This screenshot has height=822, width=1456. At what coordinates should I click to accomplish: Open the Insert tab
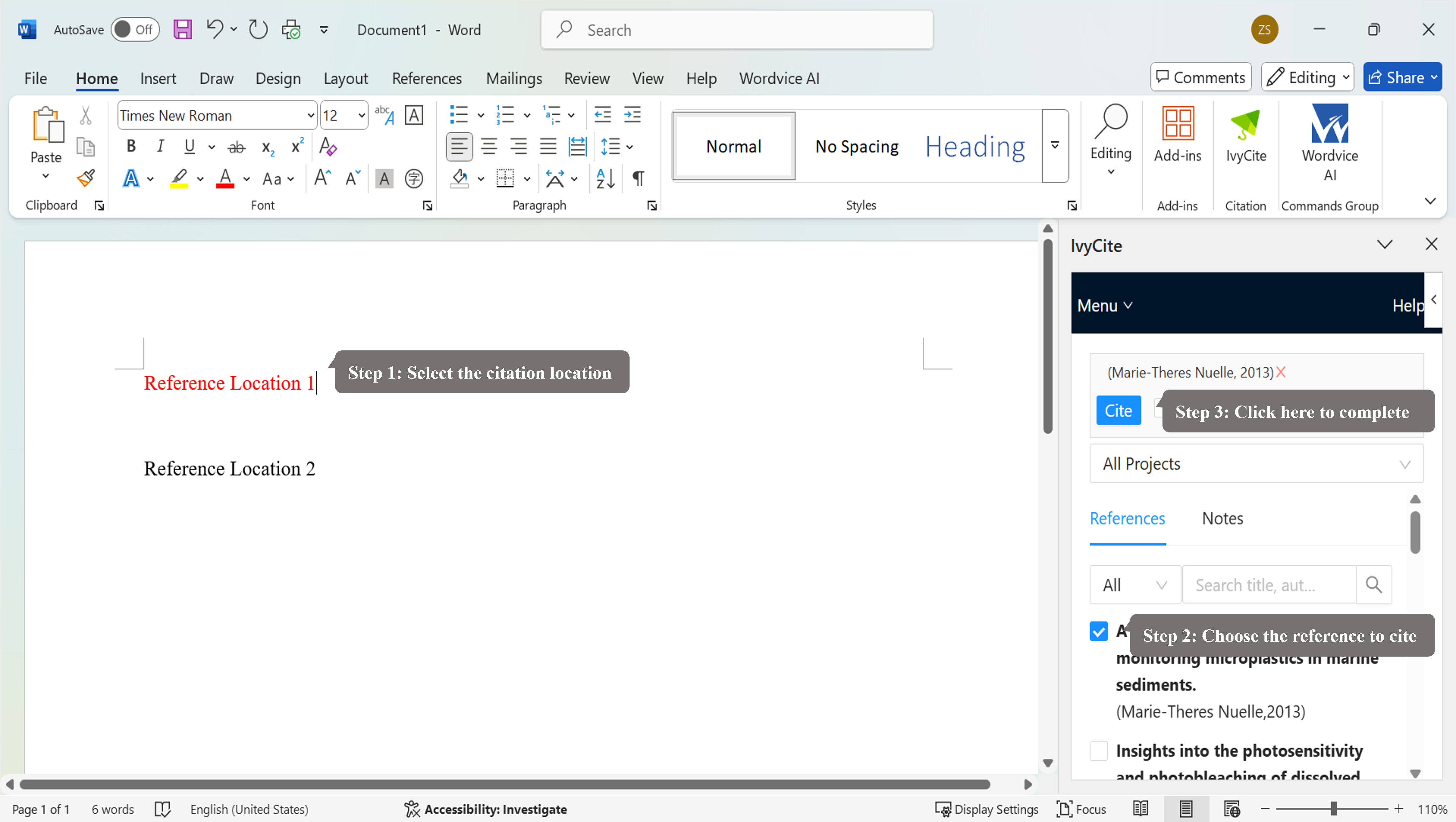coord(158,78)
